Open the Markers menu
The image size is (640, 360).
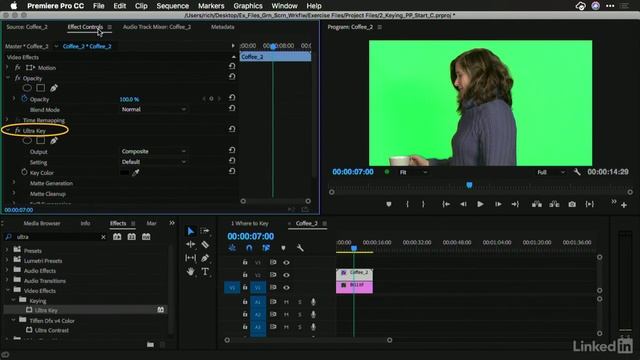[x=211, y=6]
